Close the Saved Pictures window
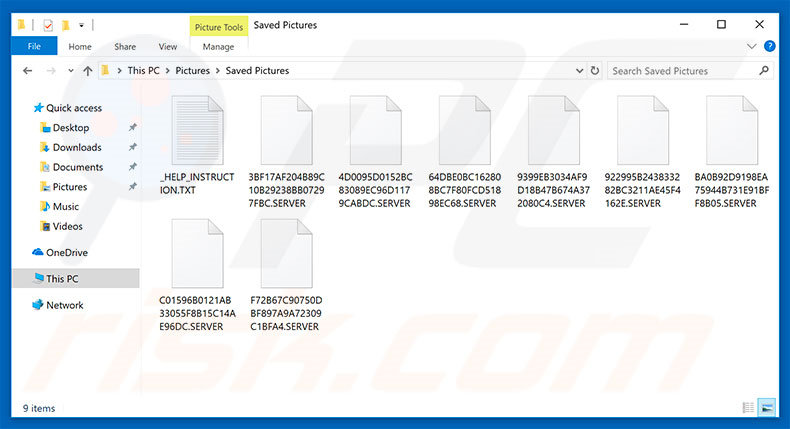This screenshot has height=429, width=790. [759, 24]
